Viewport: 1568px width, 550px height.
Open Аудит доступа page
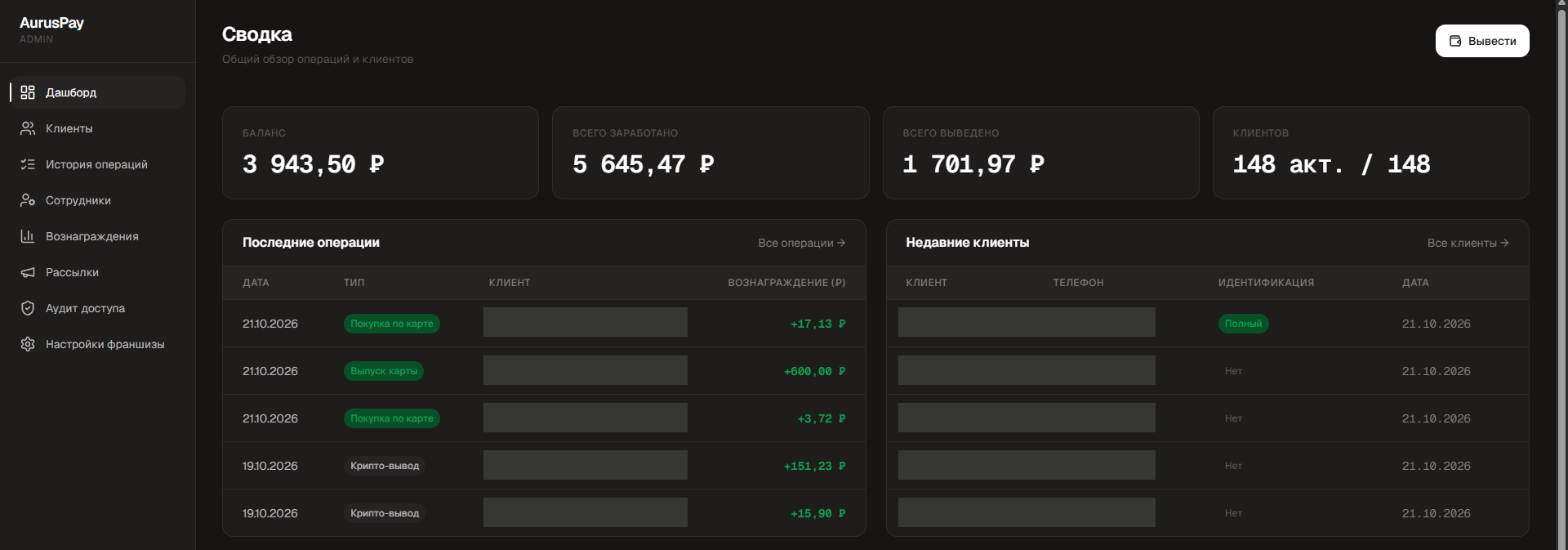[98, 308]
